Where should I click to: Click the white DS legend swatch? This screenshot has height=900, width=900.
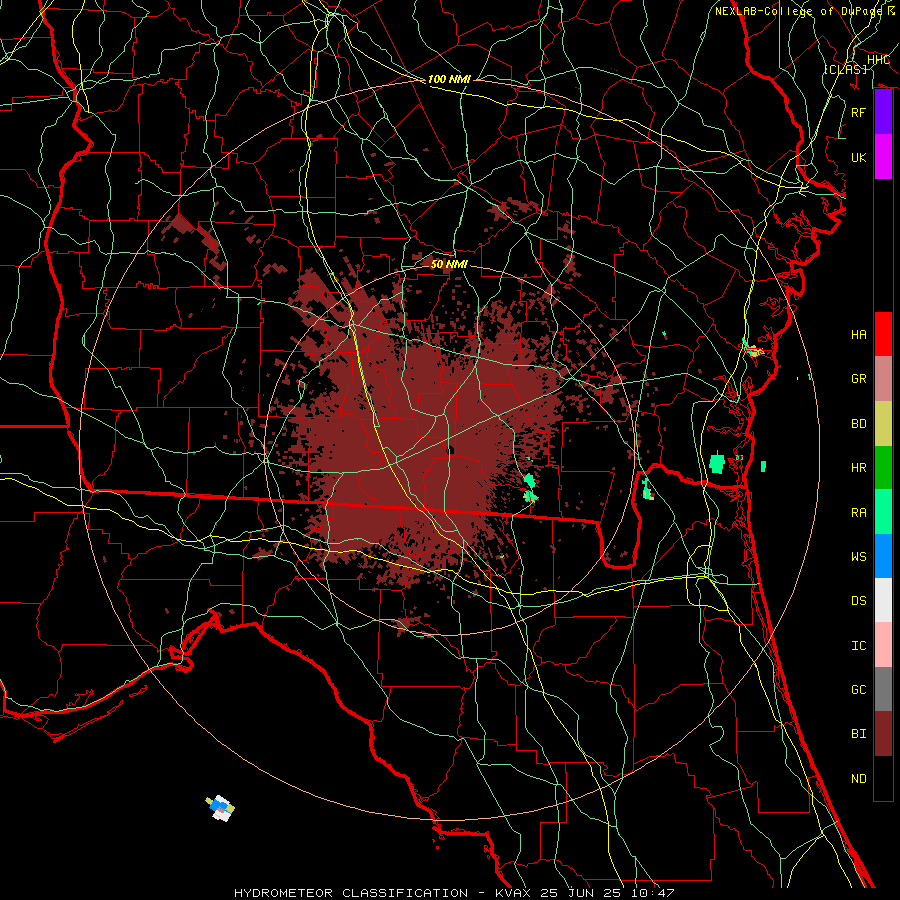[883, 600]
